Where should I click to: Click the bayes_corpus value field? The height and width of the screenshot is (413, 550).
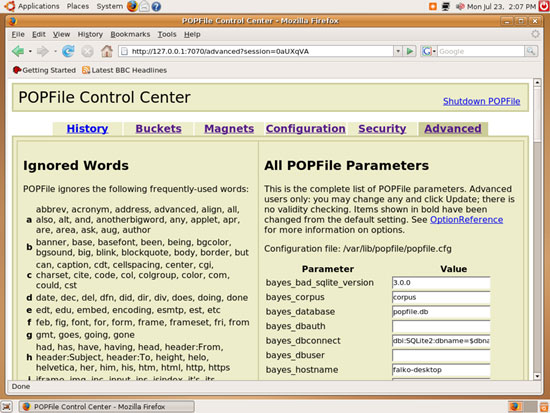[441, 297]
